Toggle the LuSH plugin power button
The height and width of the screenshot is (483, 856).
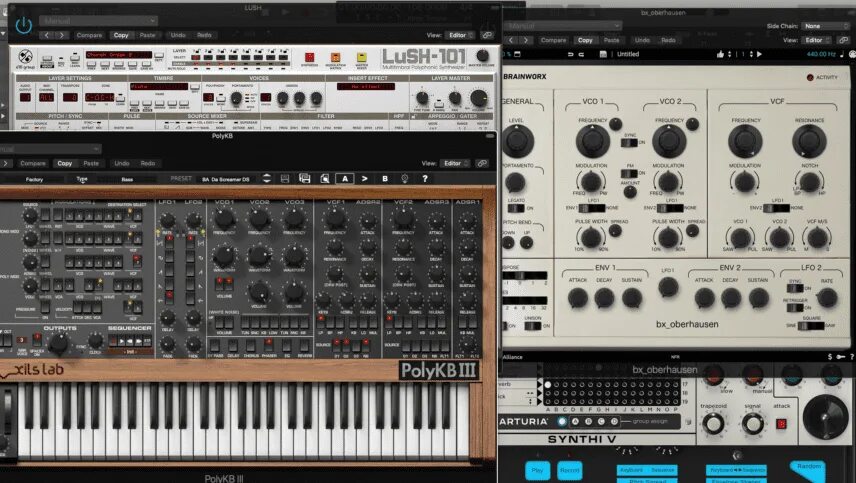[x=23, y=25]
